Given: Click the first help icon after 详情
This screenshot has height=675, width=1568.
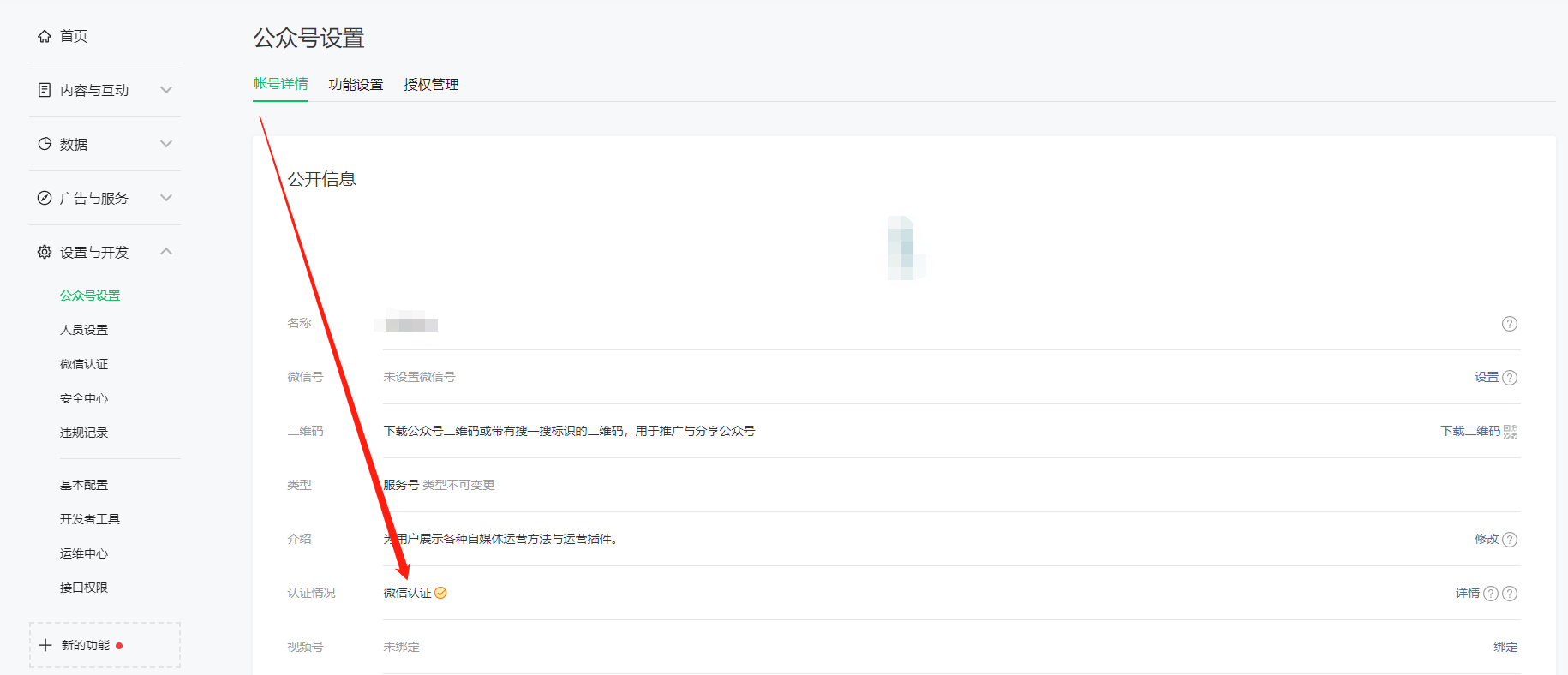Looking at the screenshot, I should 1491,594.
